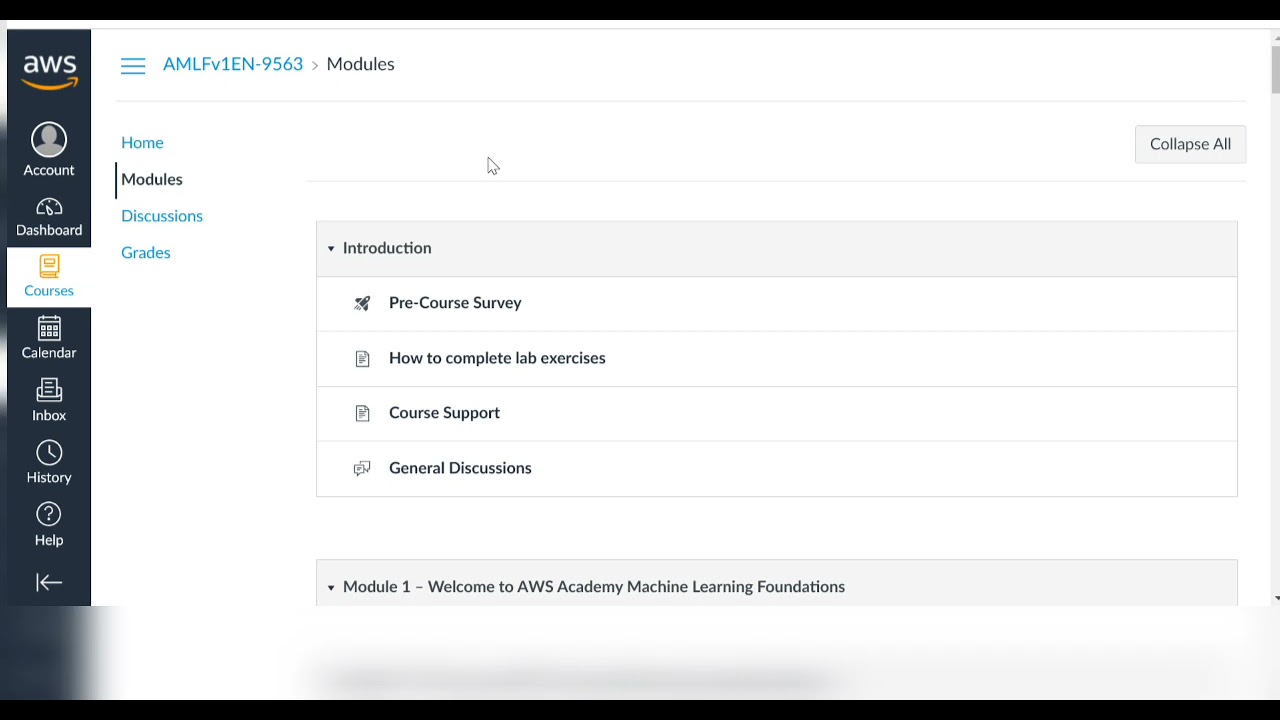
Task: Click the discussion icon beside General Discussions
Action: pyautogui.click(x=362, y=468)
